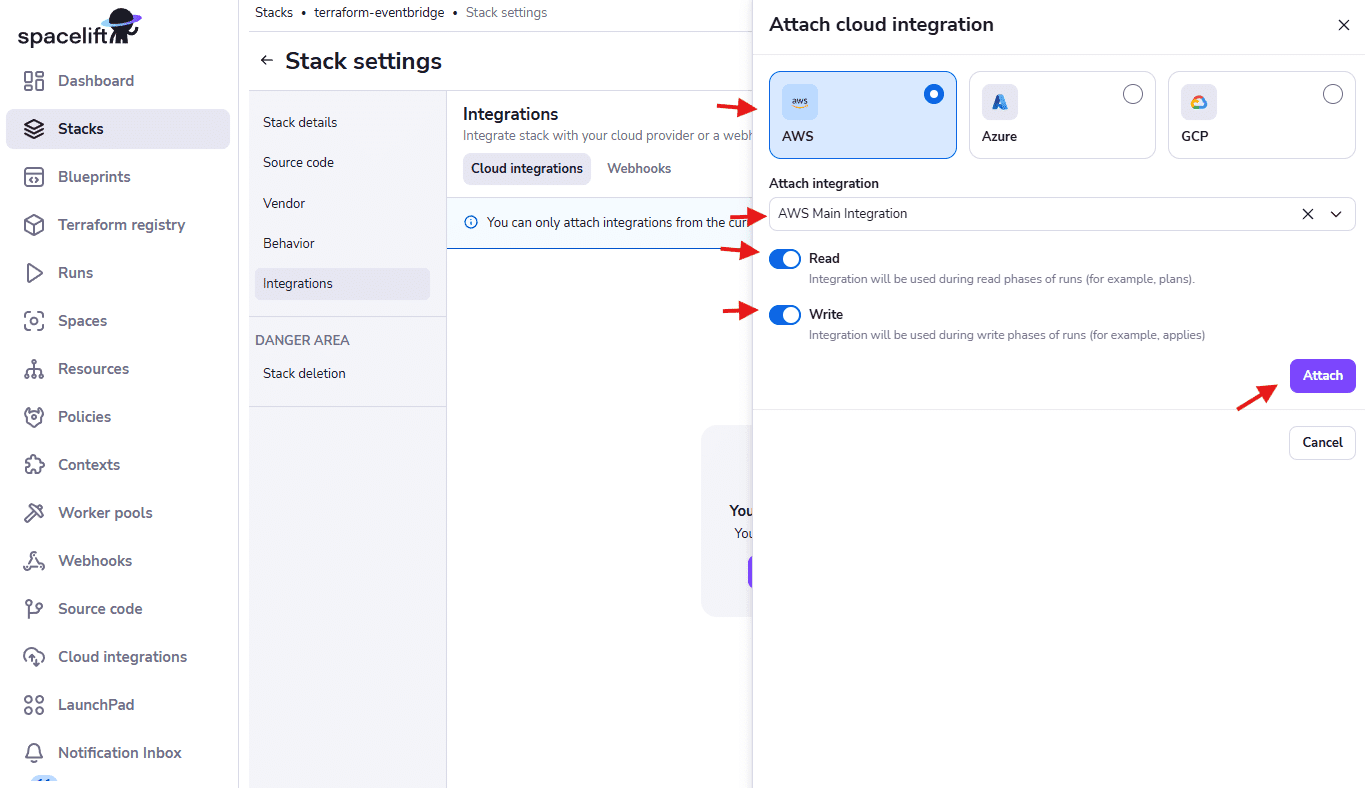
Task: Click the Attach button
Action: [x=1322, y=376]
